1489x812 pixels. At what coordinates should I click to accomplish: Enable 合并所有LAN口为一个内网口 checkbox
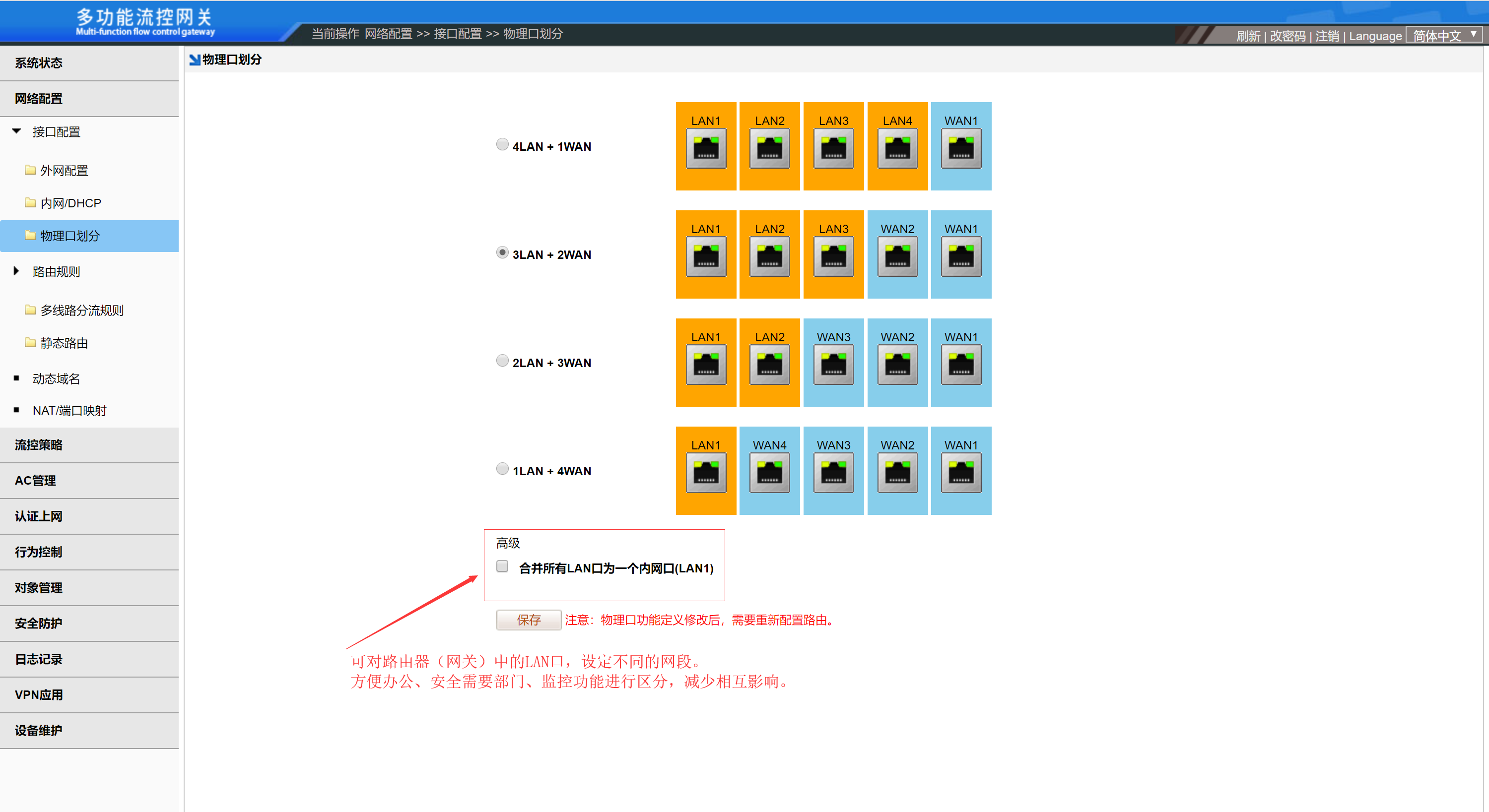pyautogui.click(x=502, y=566)
